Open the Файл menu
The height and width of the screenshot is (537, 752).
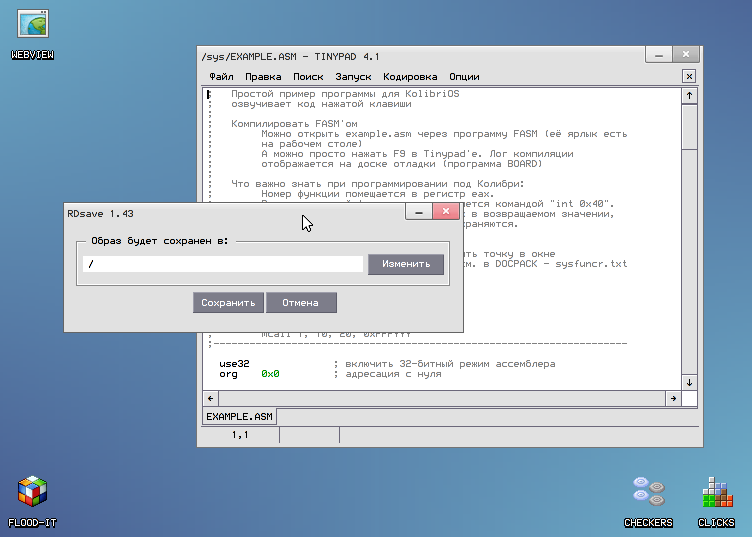coord(222,76)
